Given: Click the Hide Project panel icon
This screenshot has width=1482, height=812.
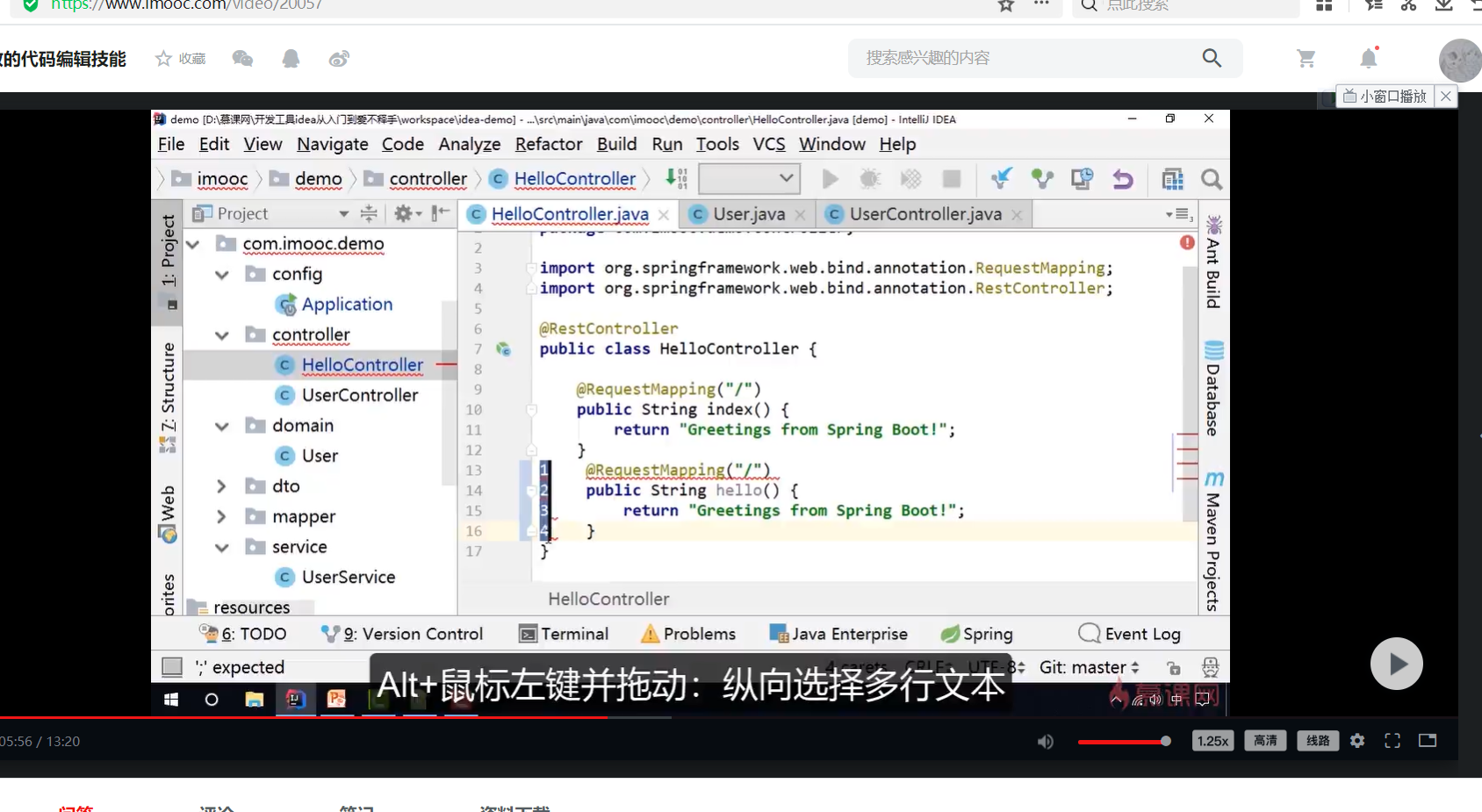Looking at the screenshot, I should pyautogui.click(x=441, y=213).
